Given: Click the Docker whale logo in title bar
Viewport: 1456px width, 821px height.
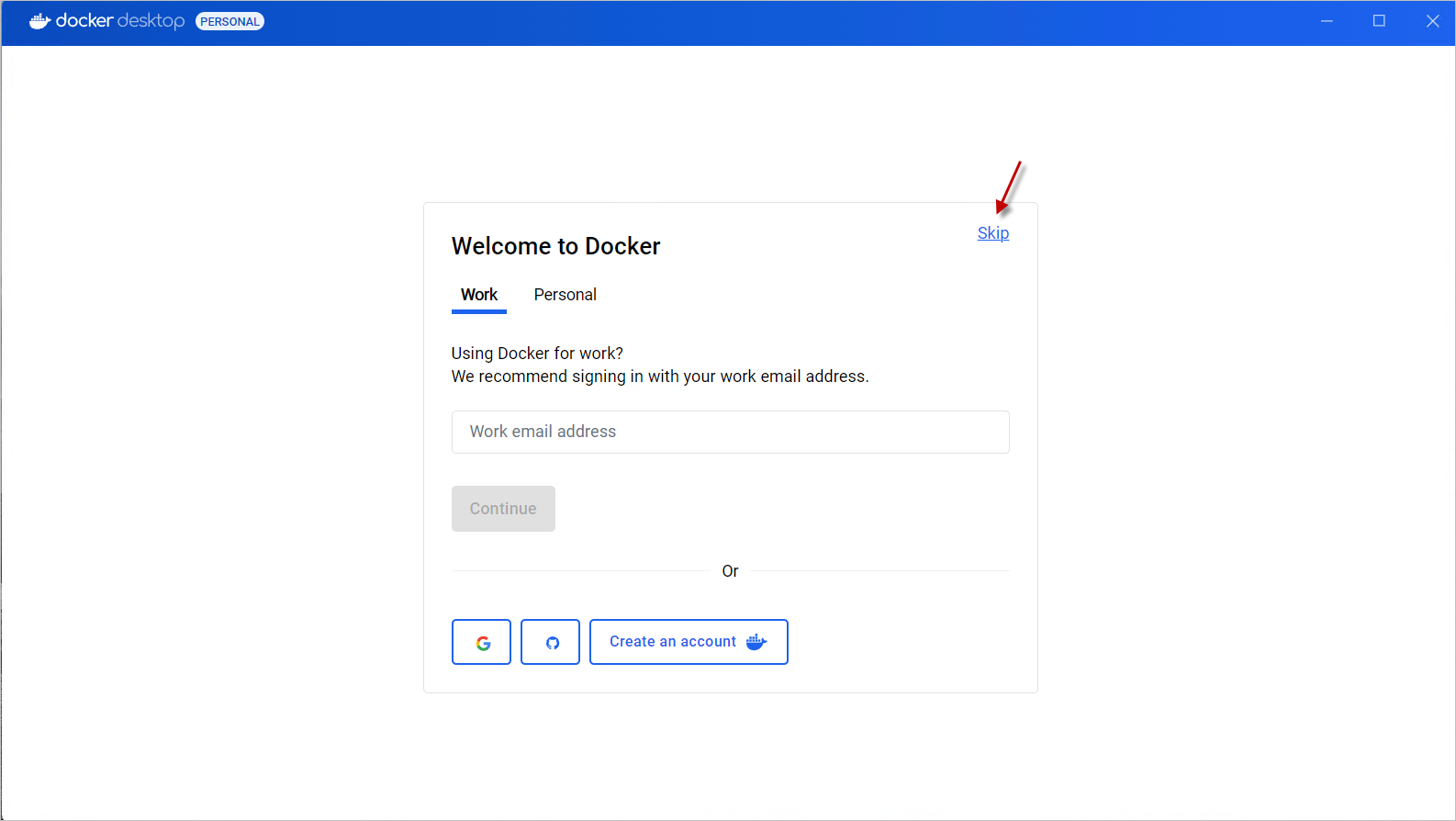Looking at the screenshot, I should [39, 21].
